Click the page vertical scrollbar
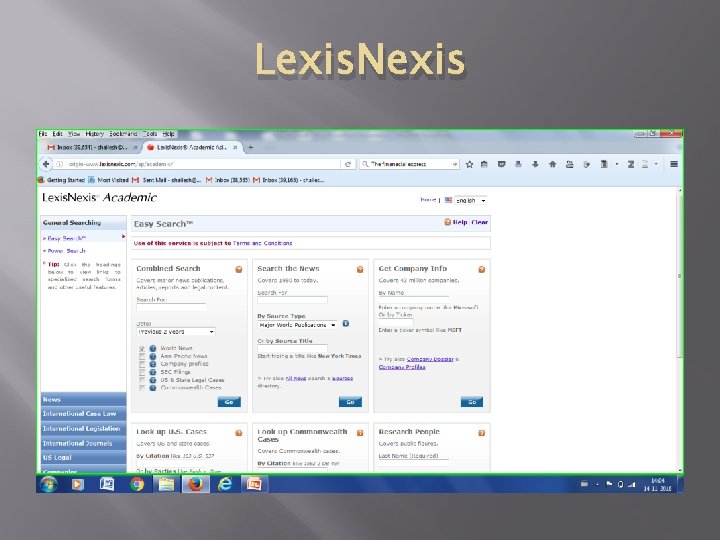This screenshot has width=720, height=540. tap(680, 276)
